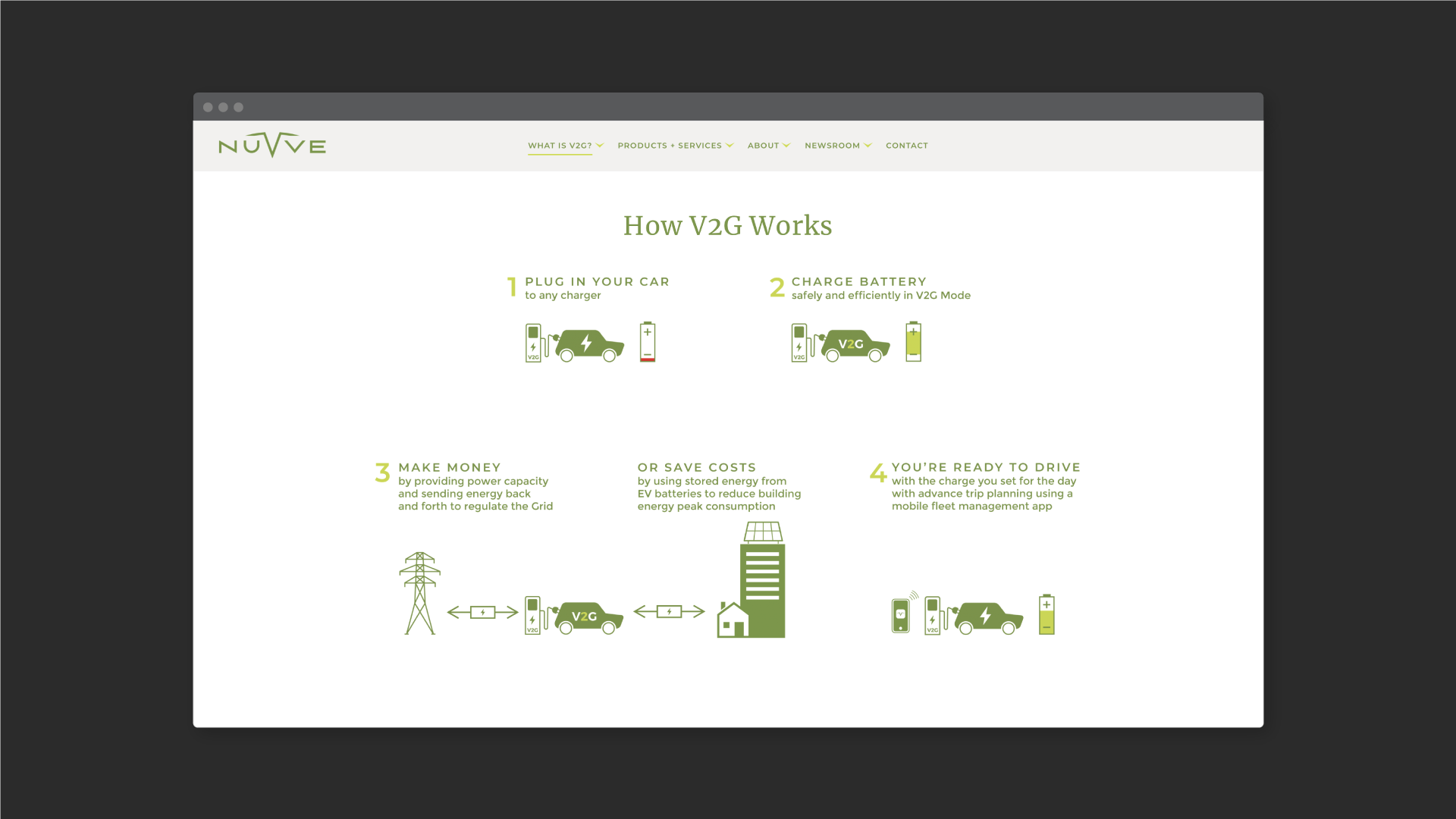1456x819 pixels.
Task: Click the two-way arrow between car and building
Action: pos(669,611)
